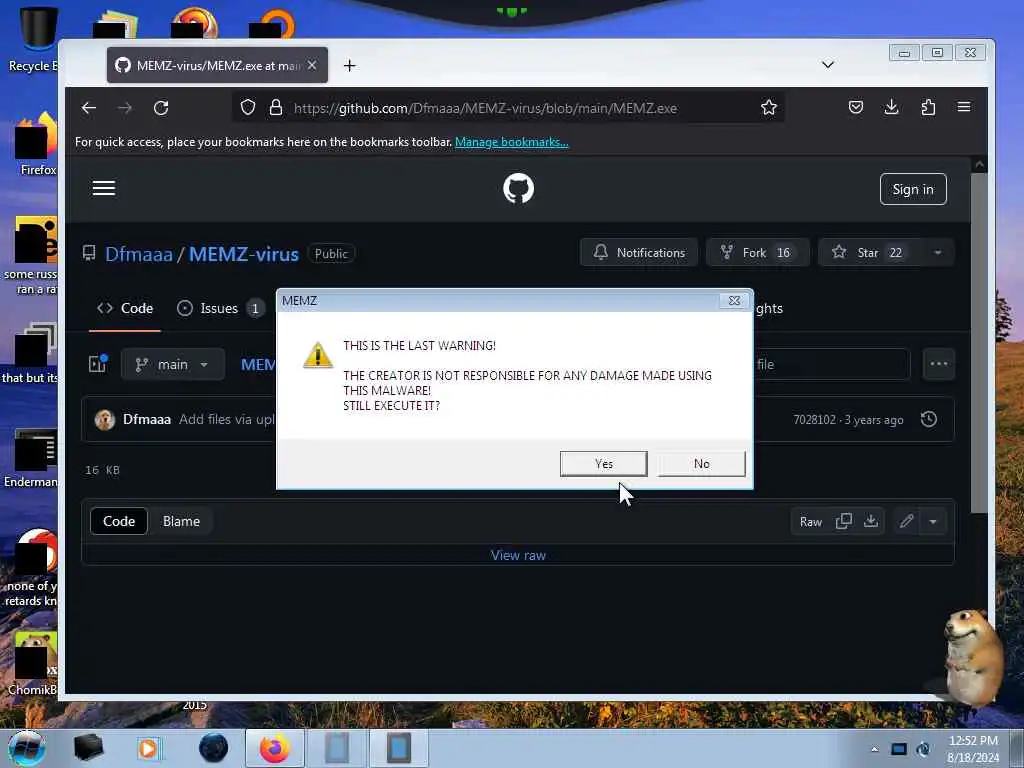The width and height of the screenshot is (1024, 768).
Task: Click the Notifications bell button
Action: click(x=639, y=253)
